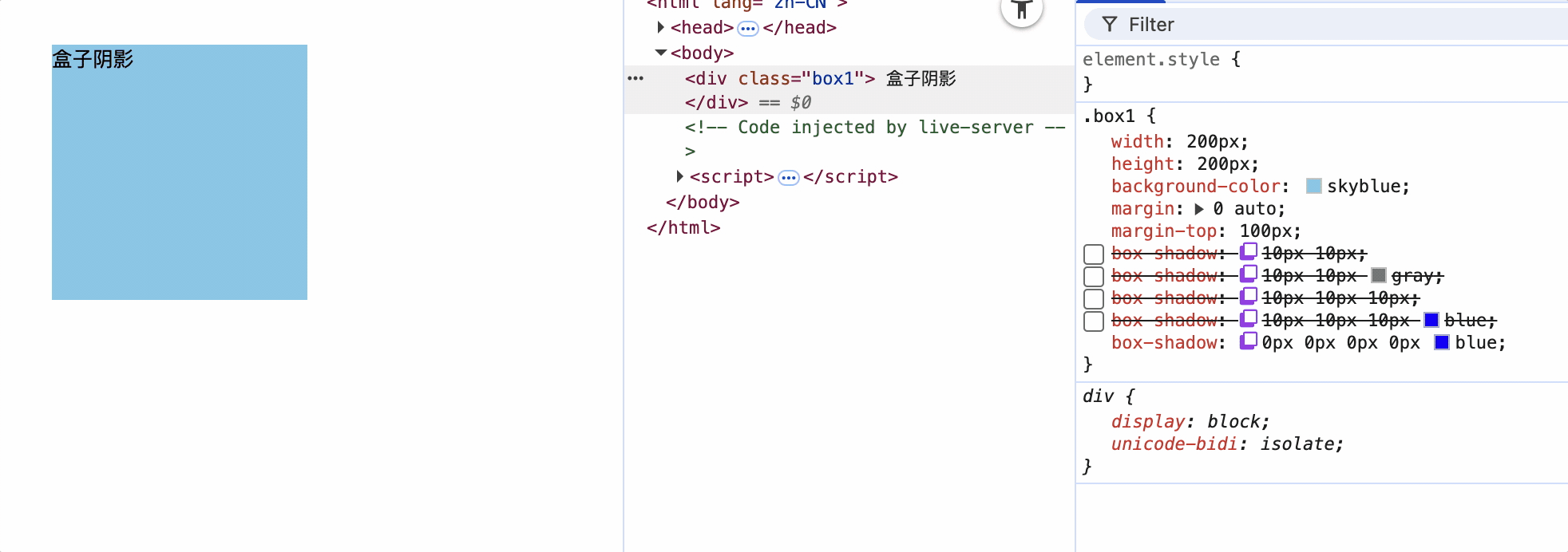
Task: Expand the margin shorthand property
Action: (1199, 209)
